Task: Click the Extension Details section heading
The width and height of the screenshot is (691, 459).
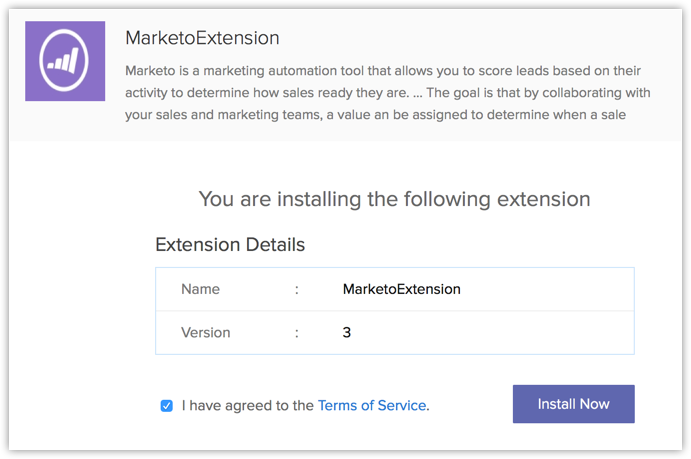Action: 230,244
